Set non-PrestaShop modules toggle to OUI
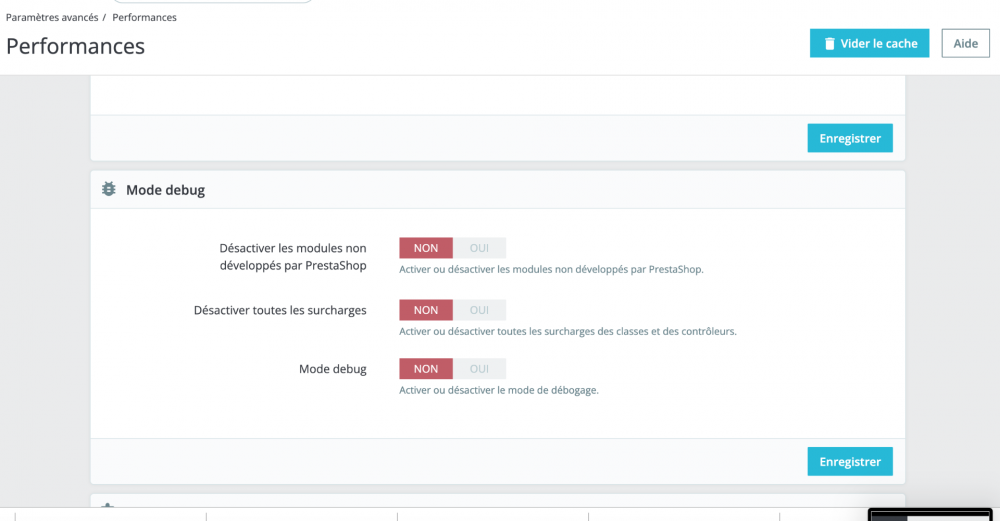Image resolution: width=1000 pixels, height=521 pixels. tap(480, 248)
